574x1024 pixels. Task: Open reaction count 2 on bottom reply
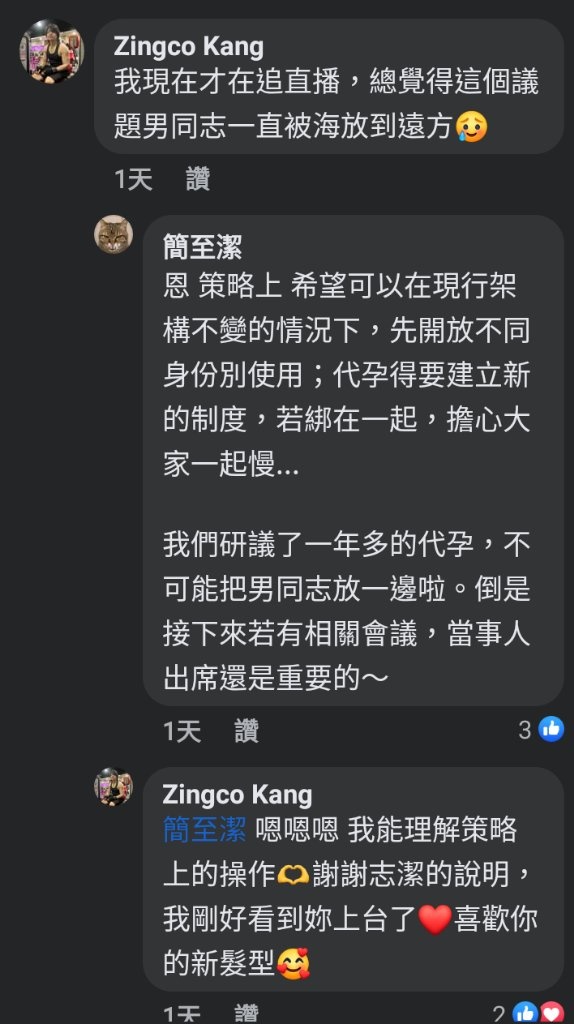(x=500, y=1014)
